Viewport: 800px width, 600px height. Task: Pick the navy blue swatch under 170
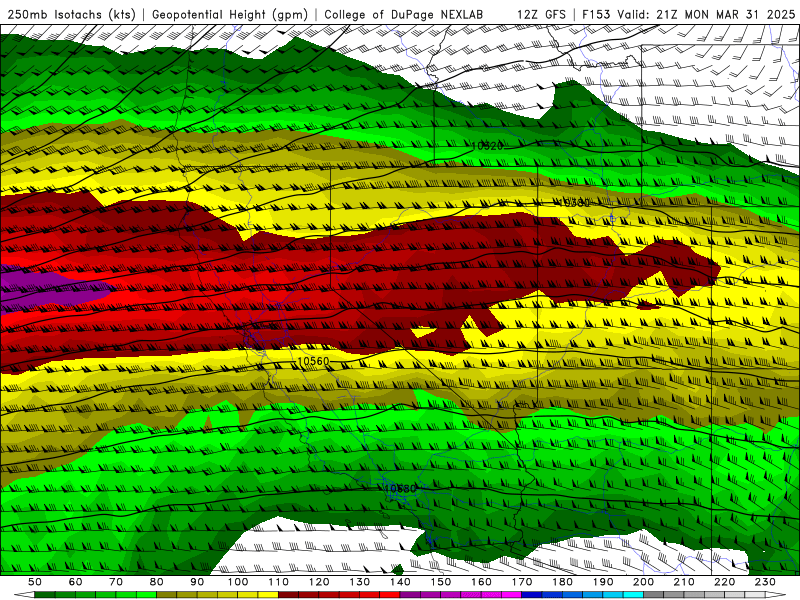[x=532, y=595]
